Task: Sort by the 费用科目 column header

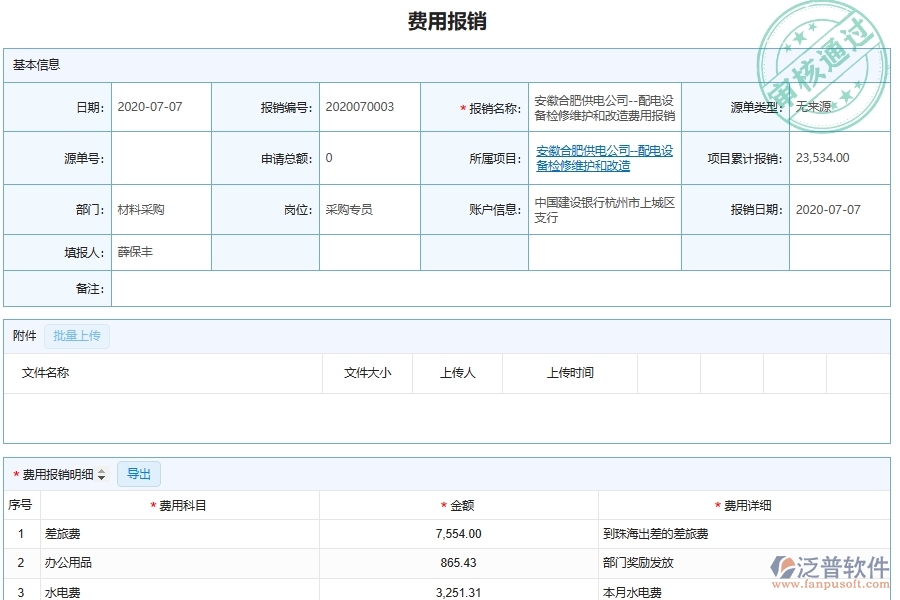Action: [186, 505]
